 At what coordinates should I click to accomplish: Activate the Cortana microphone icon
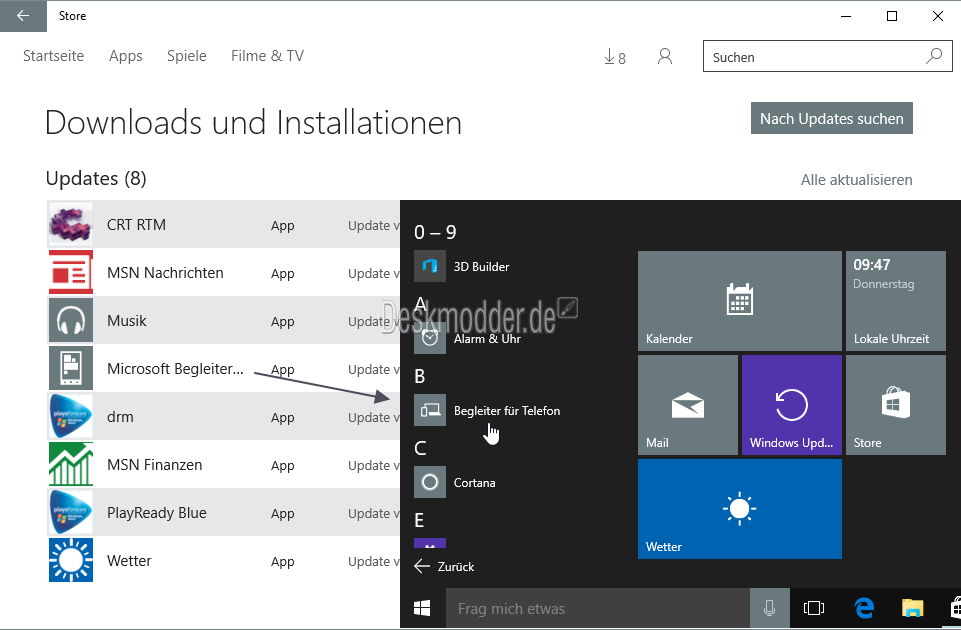769,608
